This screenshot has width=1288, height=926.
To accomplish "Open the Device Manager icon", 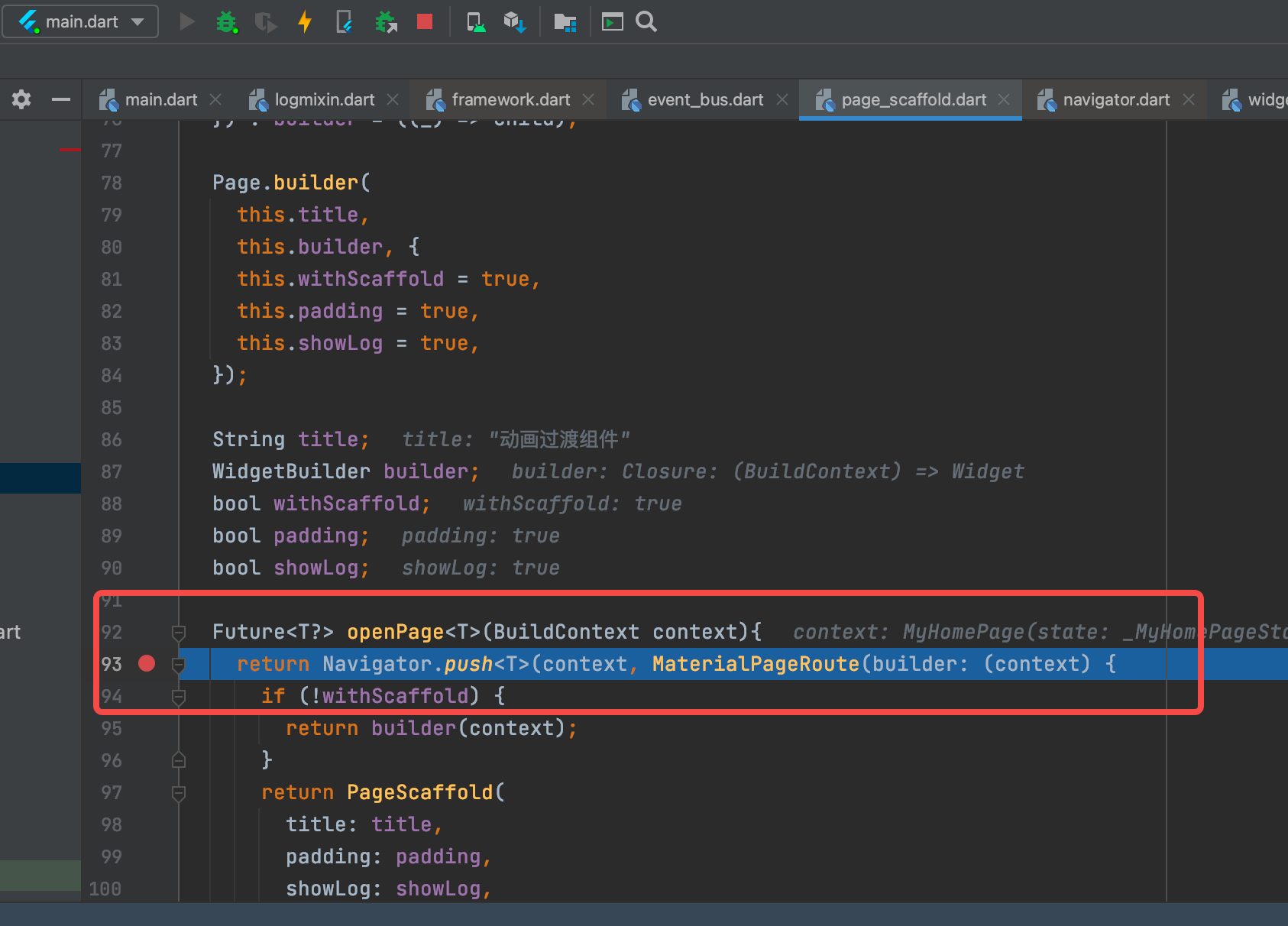I will 476,21.
